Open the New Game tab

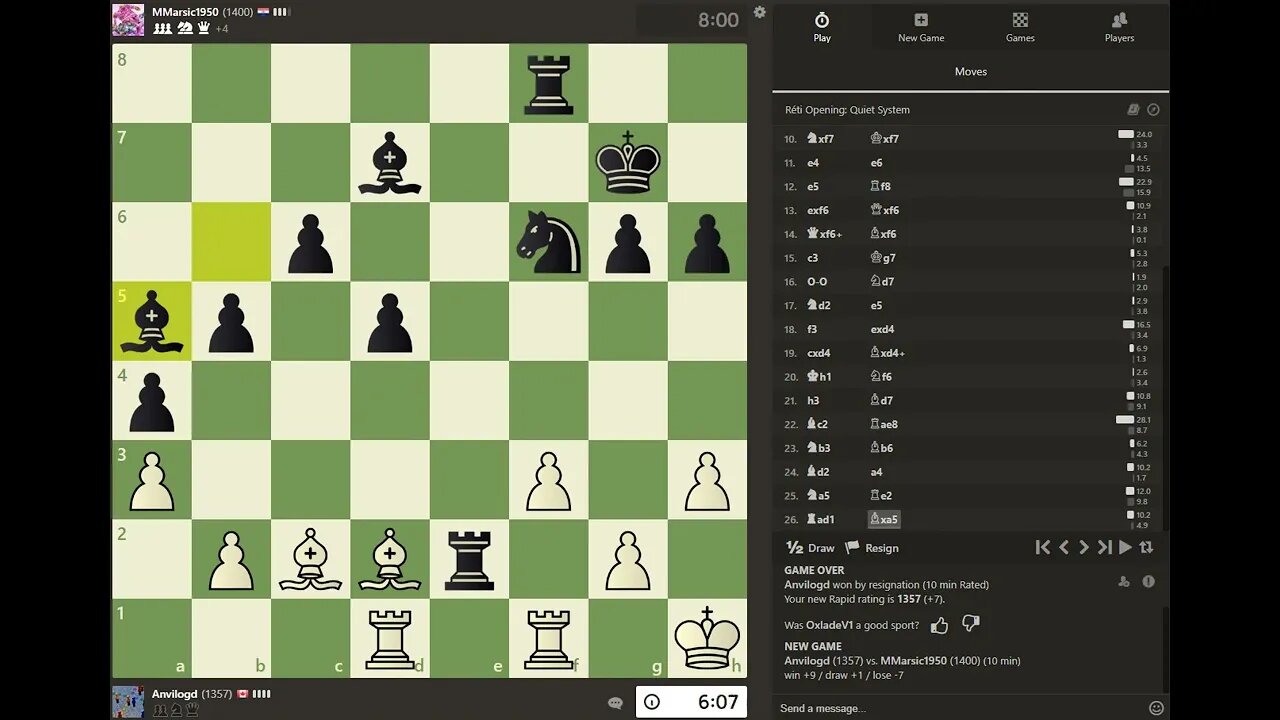tap(921, 27)
